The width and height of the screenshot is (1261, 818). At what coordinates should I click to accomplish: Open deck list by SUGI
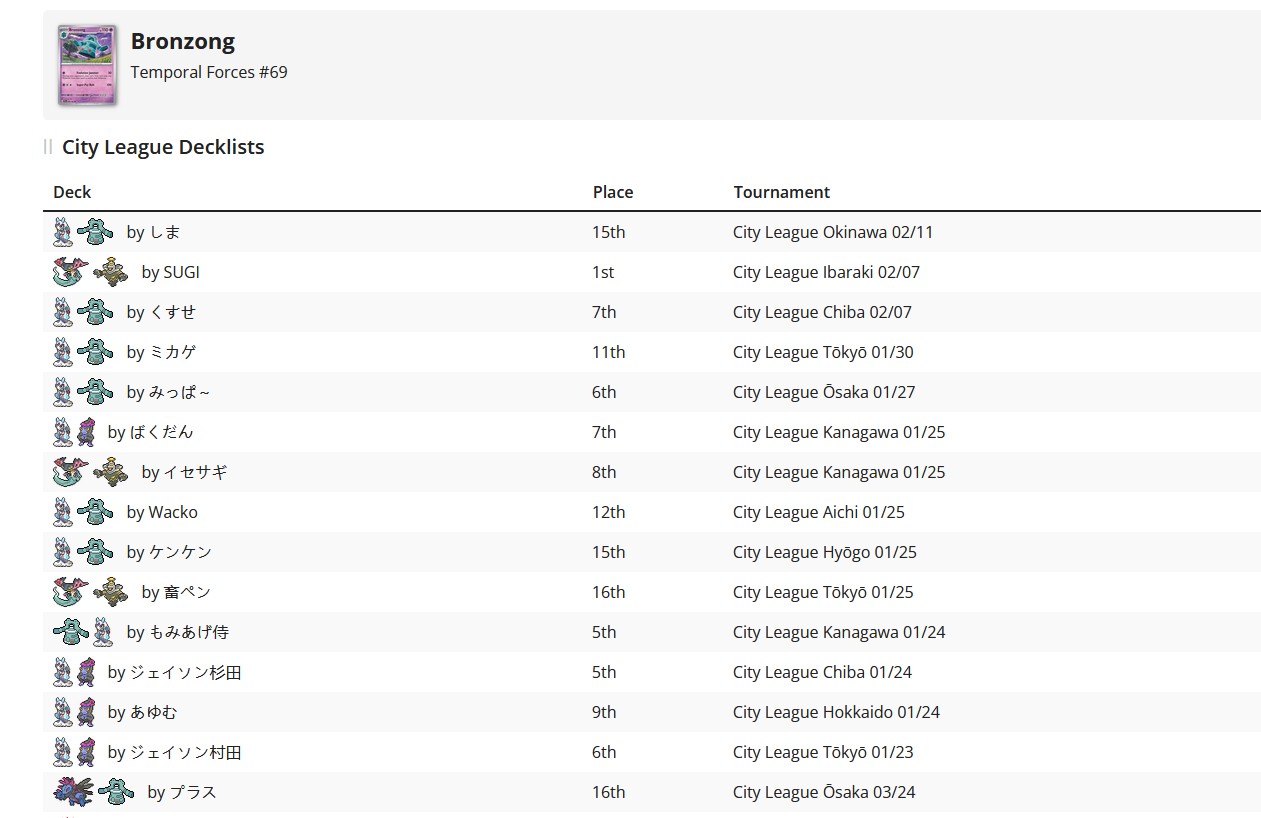pos(171,272)
